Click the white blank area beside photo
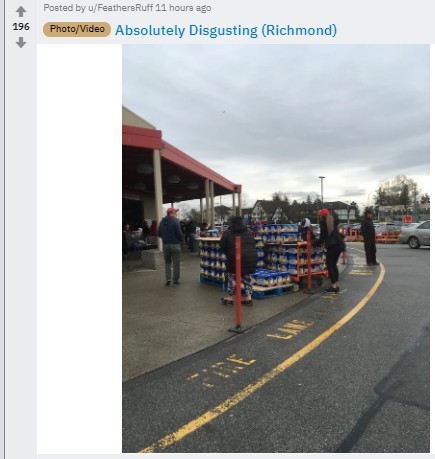 (x=79, y=248)
